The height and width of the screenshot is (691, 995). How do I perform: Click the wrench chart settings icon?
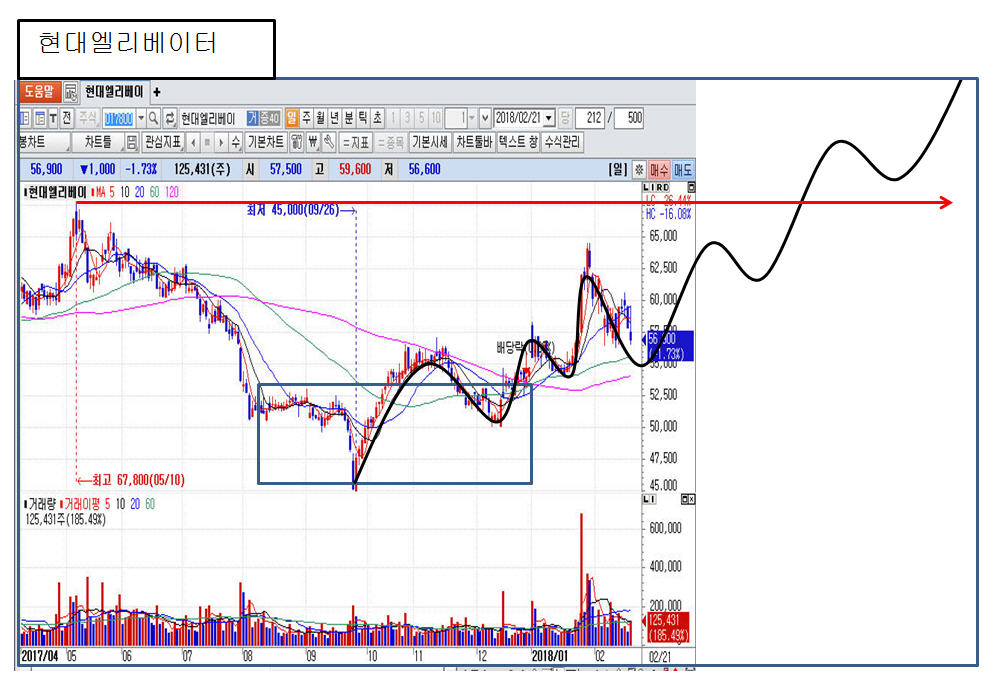pyautogui.click(x=327, y=142)
